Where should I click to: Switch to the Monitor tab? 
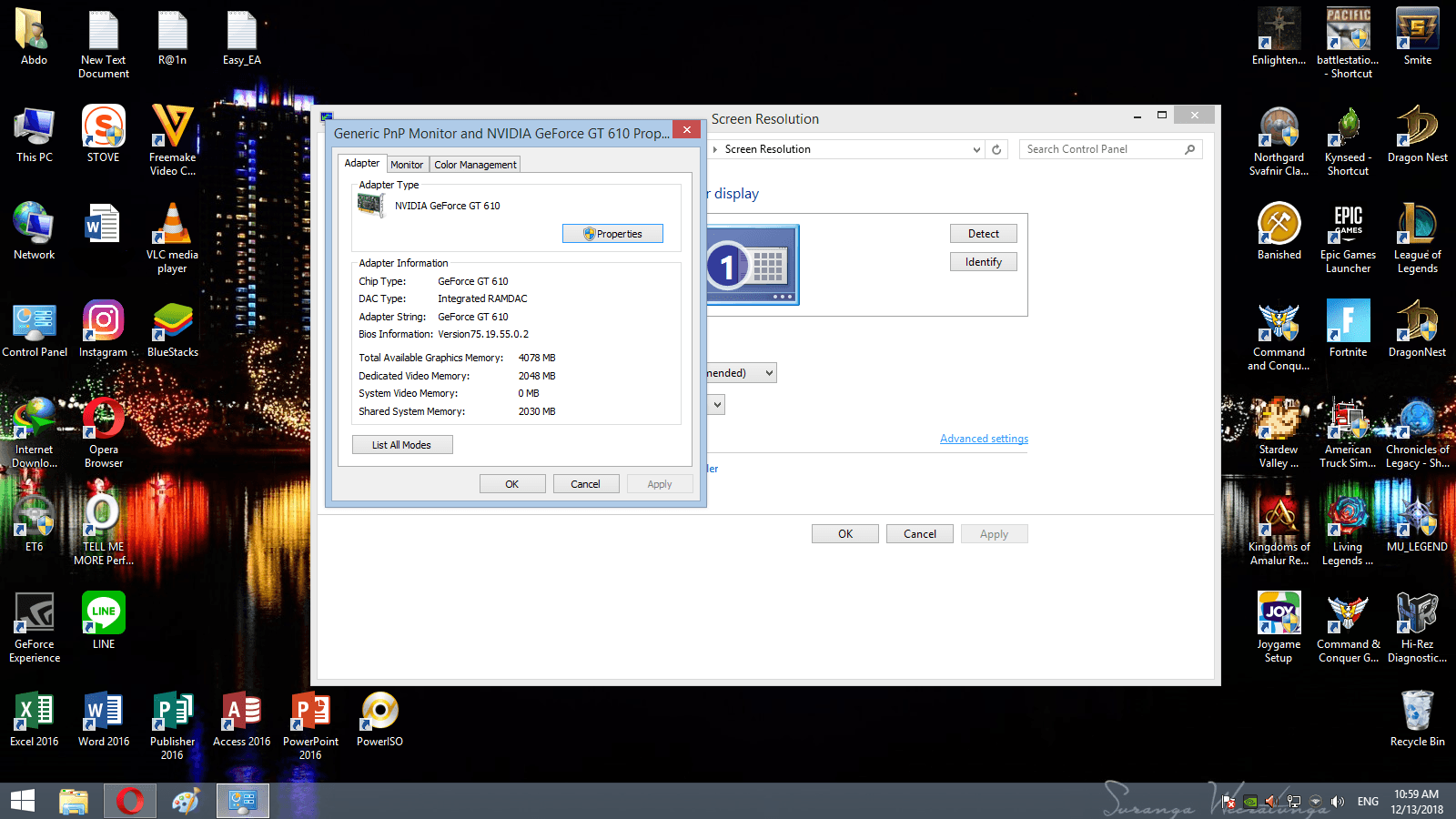coord(407,165)
